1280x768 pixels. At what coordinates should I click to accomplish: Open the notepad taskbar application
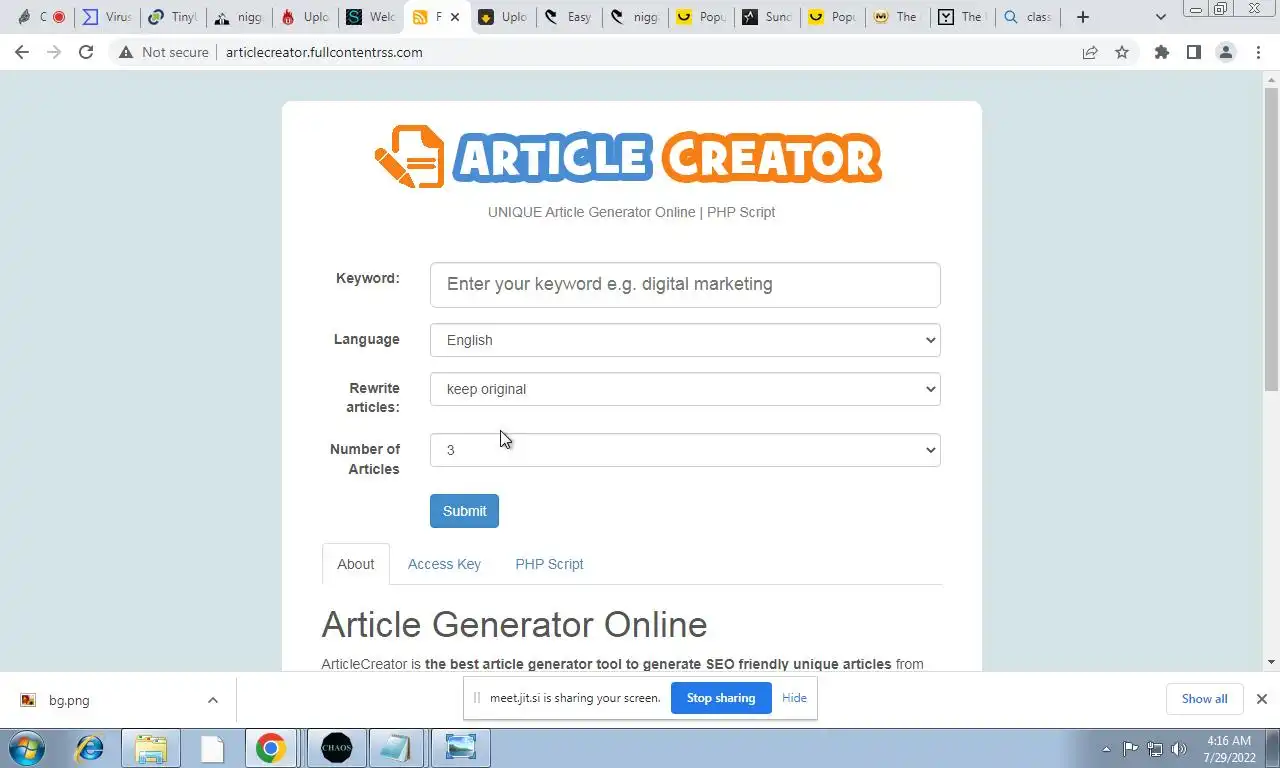397,748
